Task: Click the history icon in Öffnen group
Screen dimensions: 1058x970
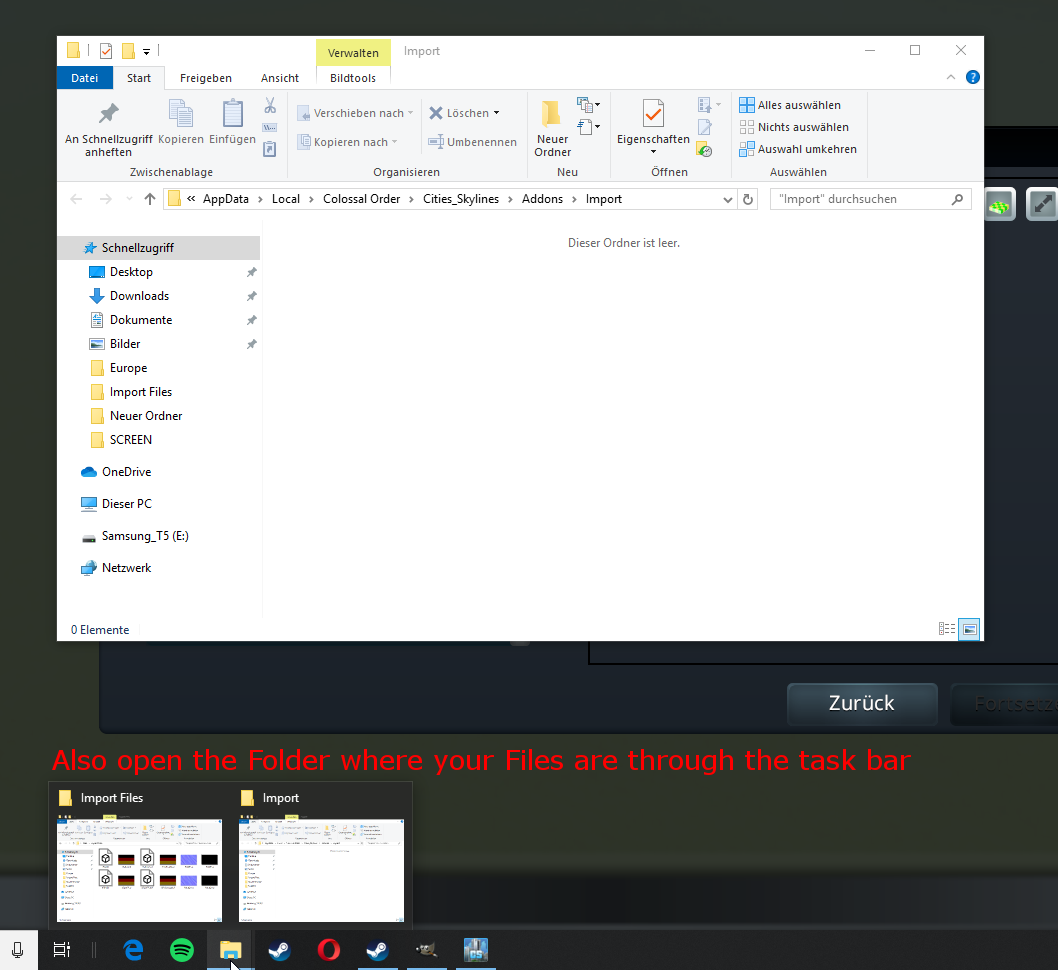Action: 704,149
